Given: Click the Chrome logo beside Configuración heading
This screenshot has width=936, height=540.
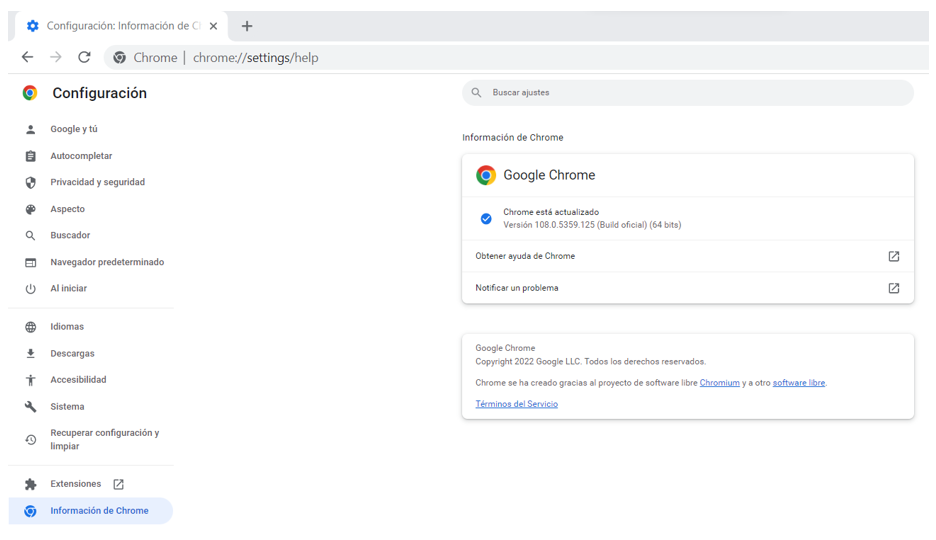Looking at the screenshot, I should click(30, 93).
